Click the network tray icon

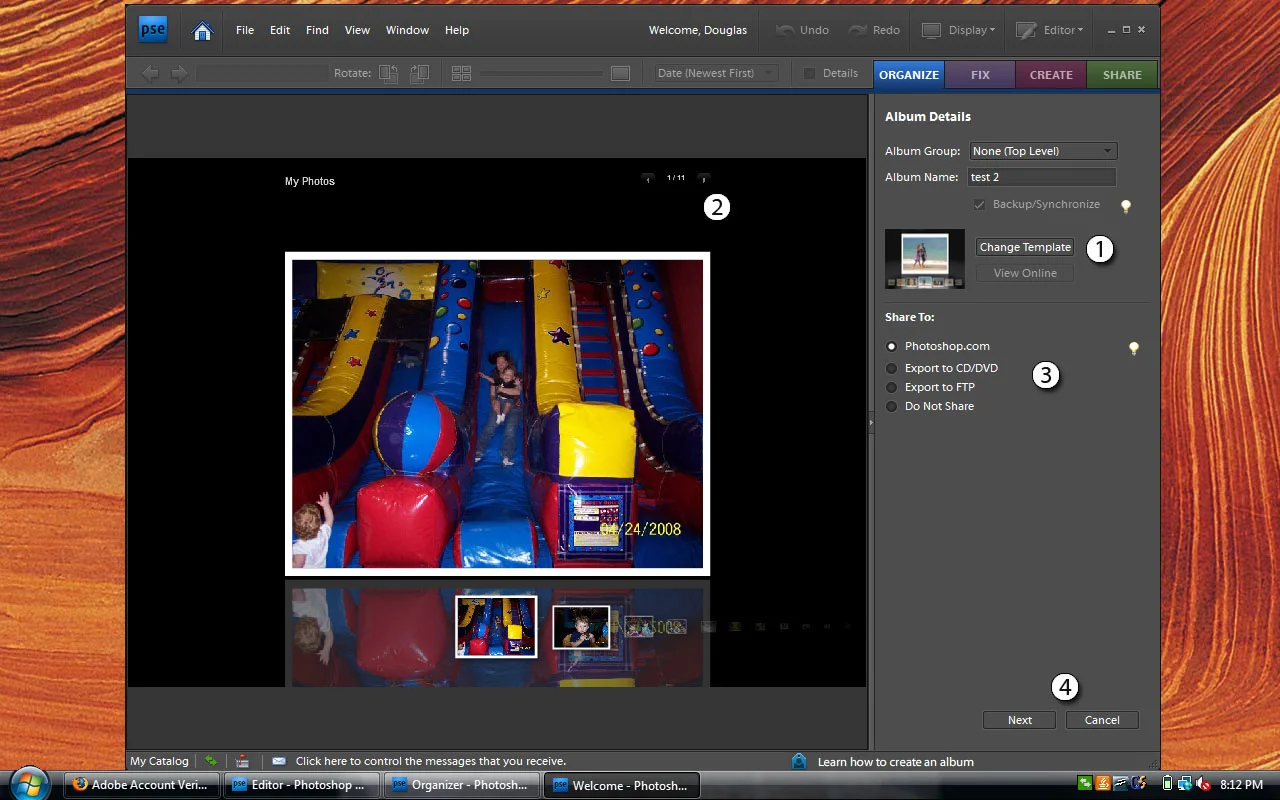pos(1184,785)
